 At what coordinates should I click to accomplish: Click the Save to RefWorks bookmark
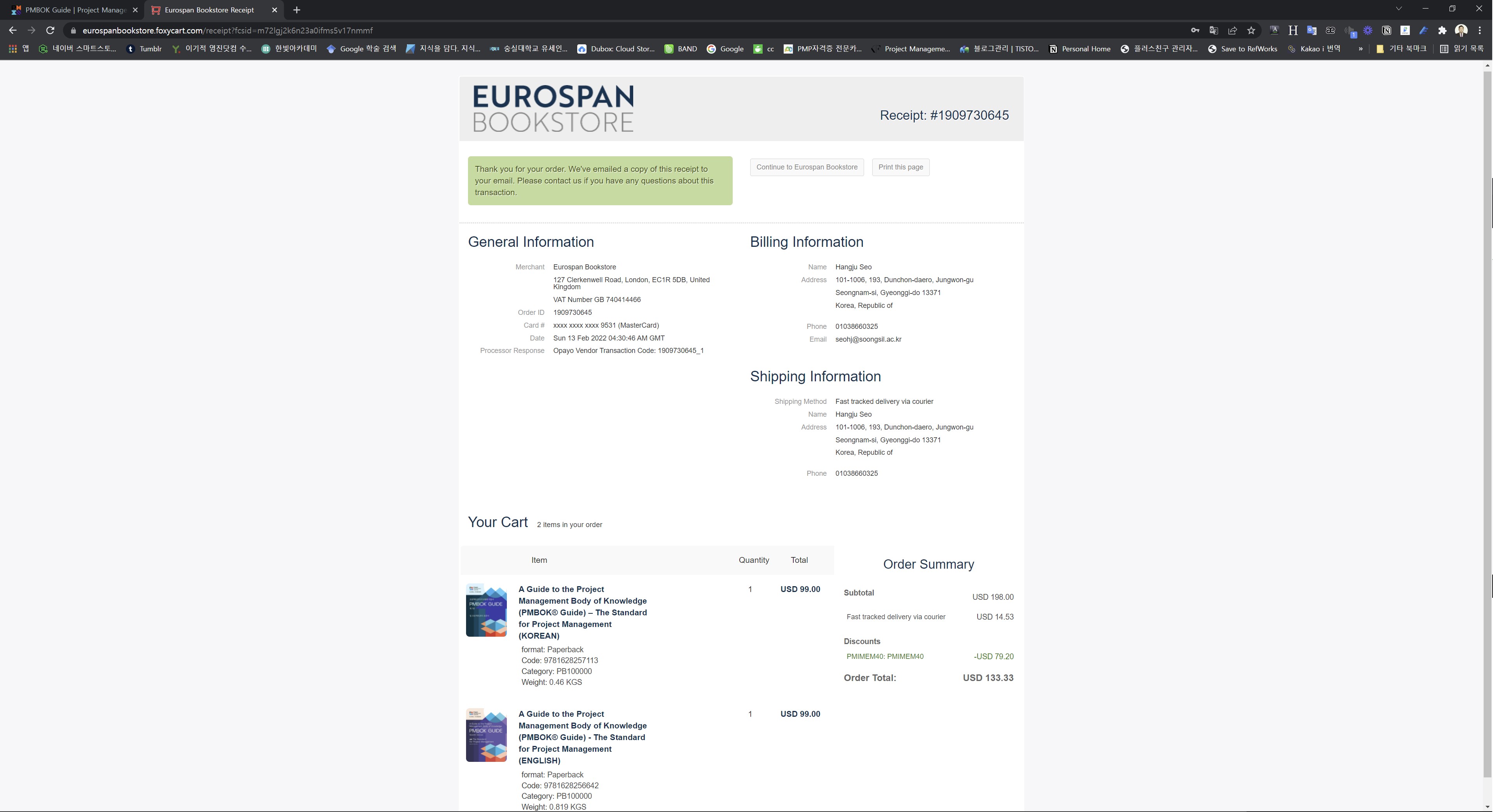pyautogui.click(x=1243, y=49)
